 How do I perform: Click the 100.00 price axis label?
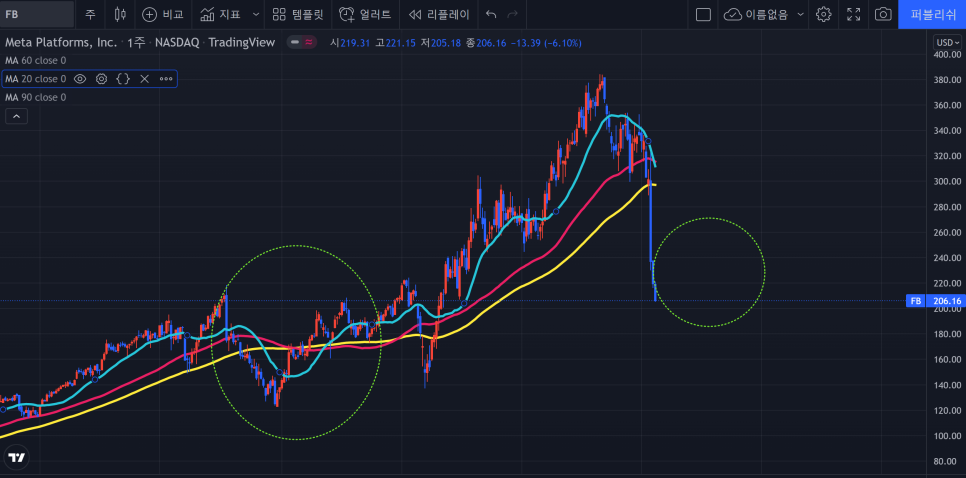pyautogui.click(x=947, y=436)
